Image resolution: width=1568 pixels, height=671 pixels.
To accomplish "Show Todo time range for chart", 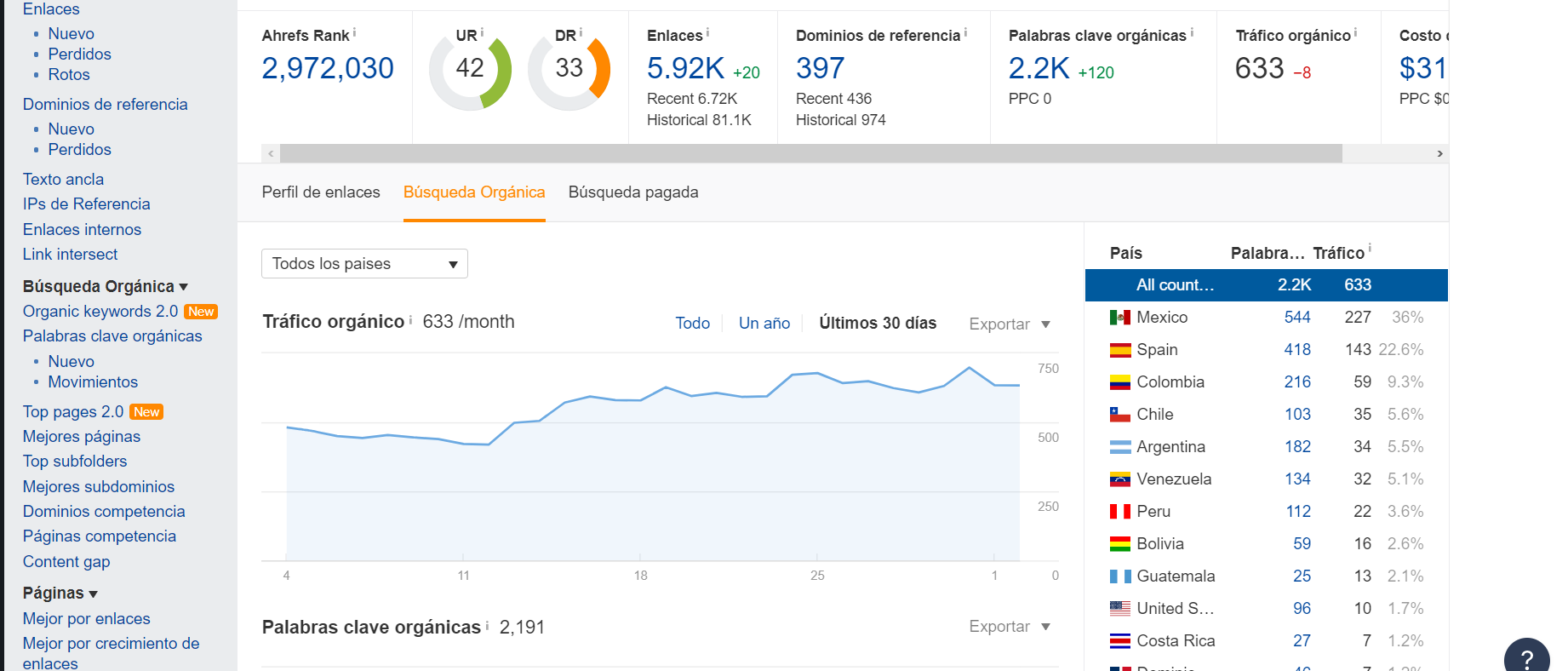I will click(693, 324).
